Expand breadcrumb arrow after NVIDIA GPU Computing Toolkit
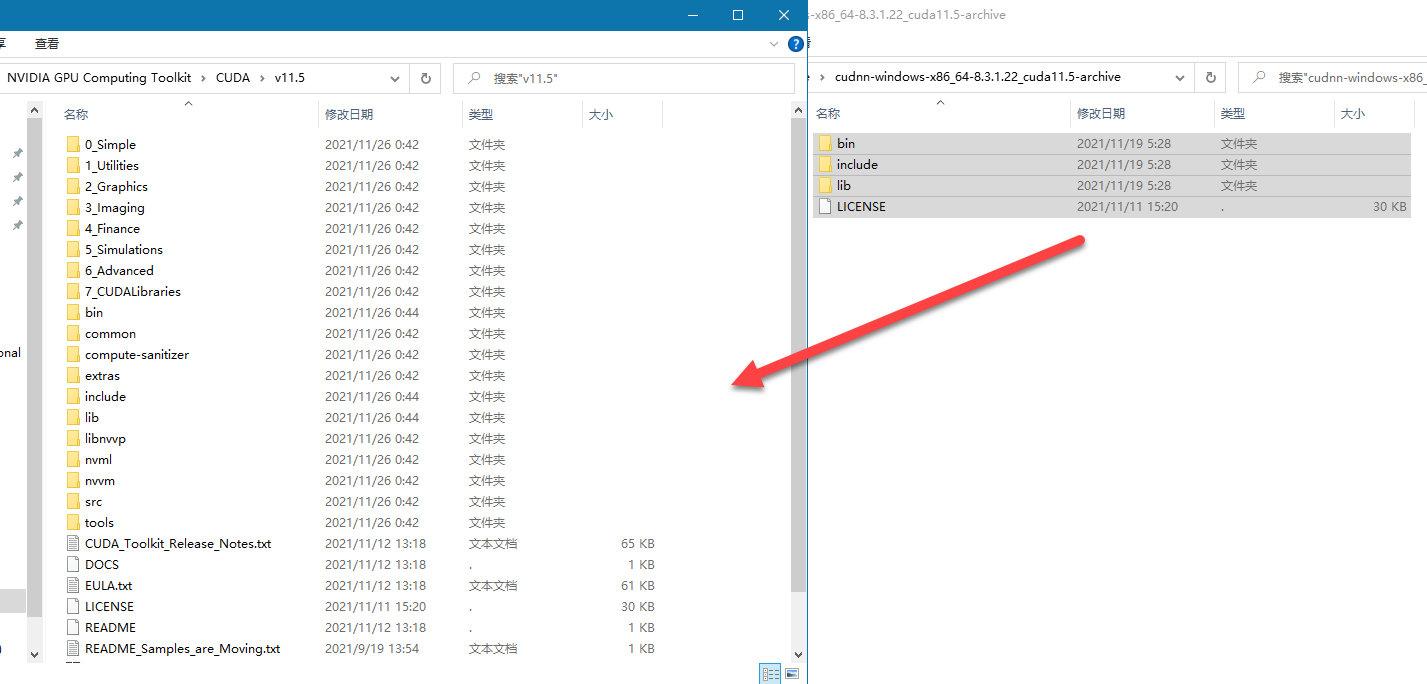Image resolution: width=1427 pixels, height=684 pixels. pos(204,78)
